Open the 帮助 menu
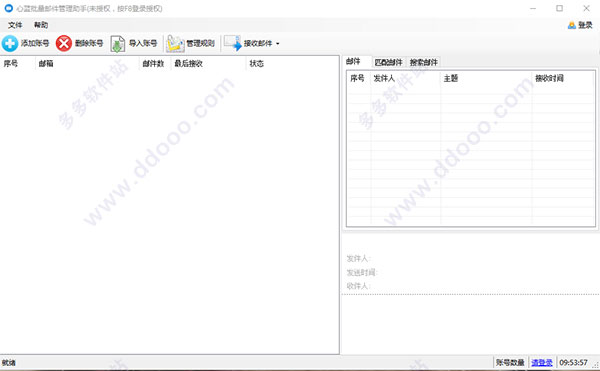The image size is (600, 371). 41,25
